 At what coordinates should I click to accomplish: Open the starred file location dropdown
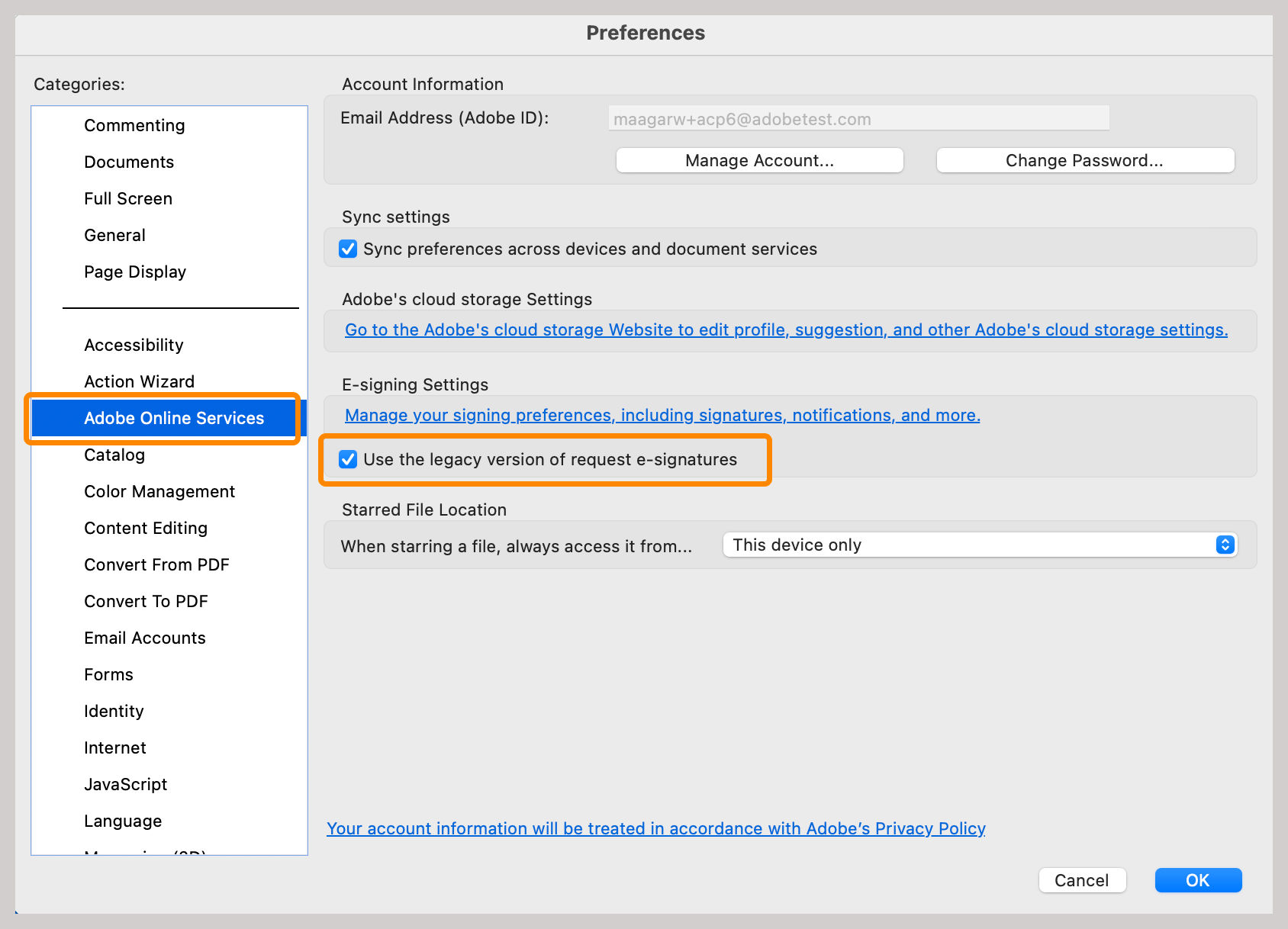[x=980, y=545]
